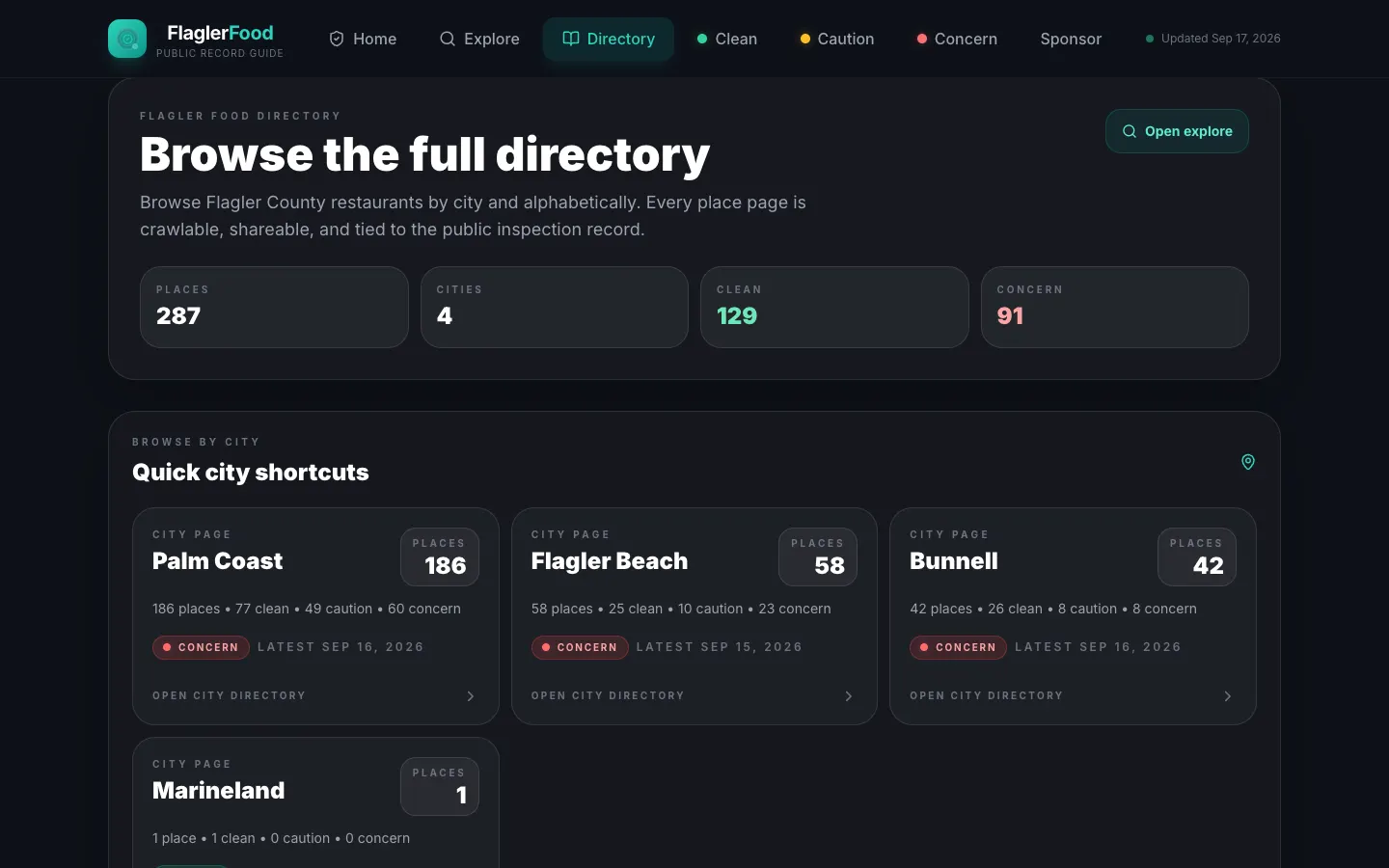Open the Bunnell city directory chevron
The height and width of the screenshot is (868, 1389).
coord(1228,696)
